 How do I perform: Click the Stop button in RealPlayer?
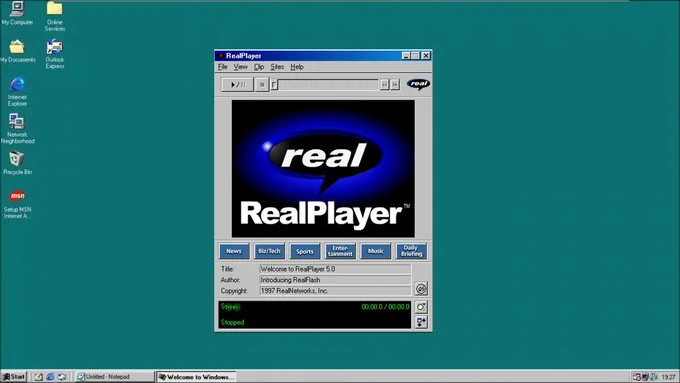point(262,85)
